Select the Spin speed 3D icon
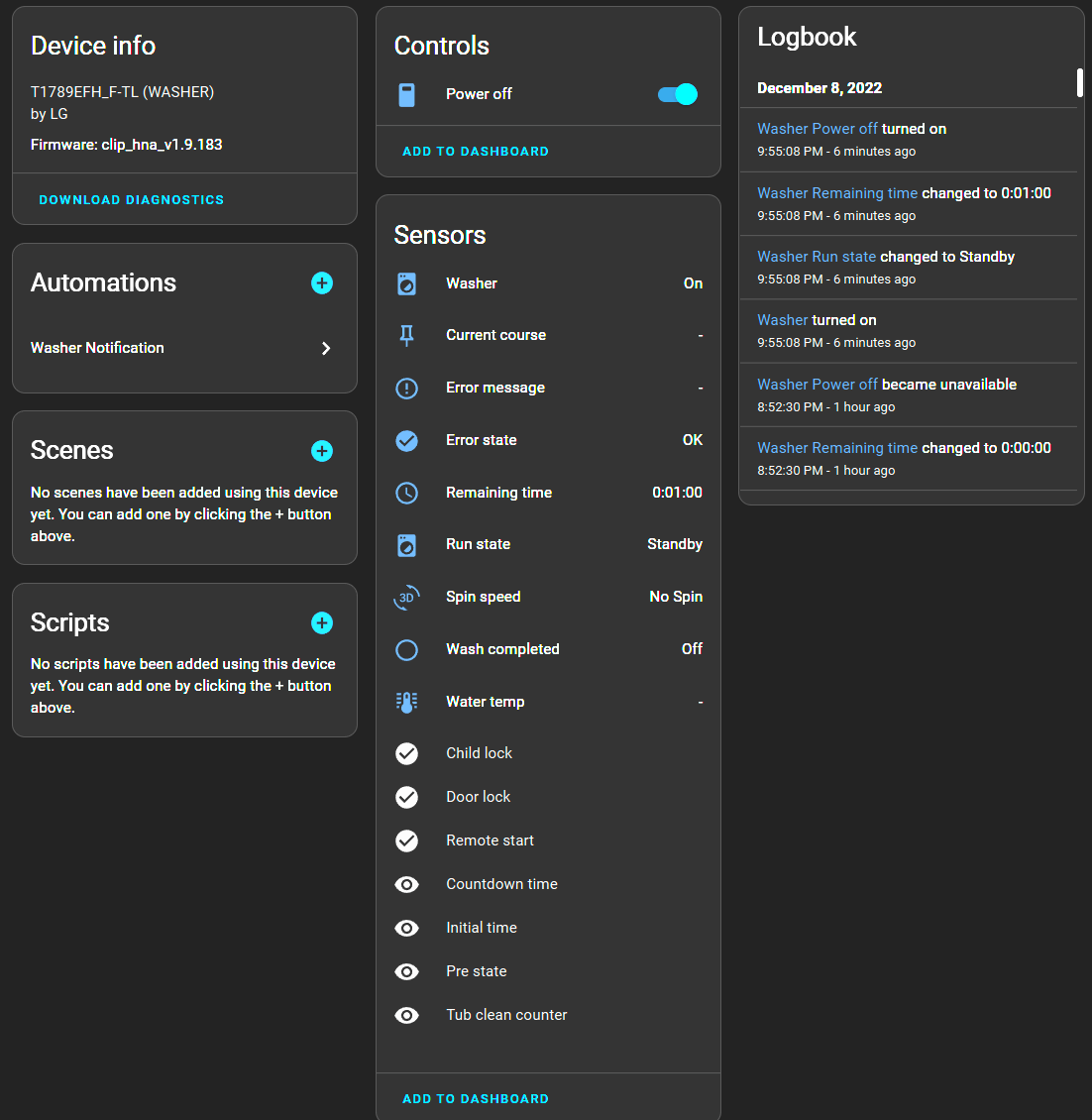The height and width of the screenshot is (1120, 1092). point(406,597)
